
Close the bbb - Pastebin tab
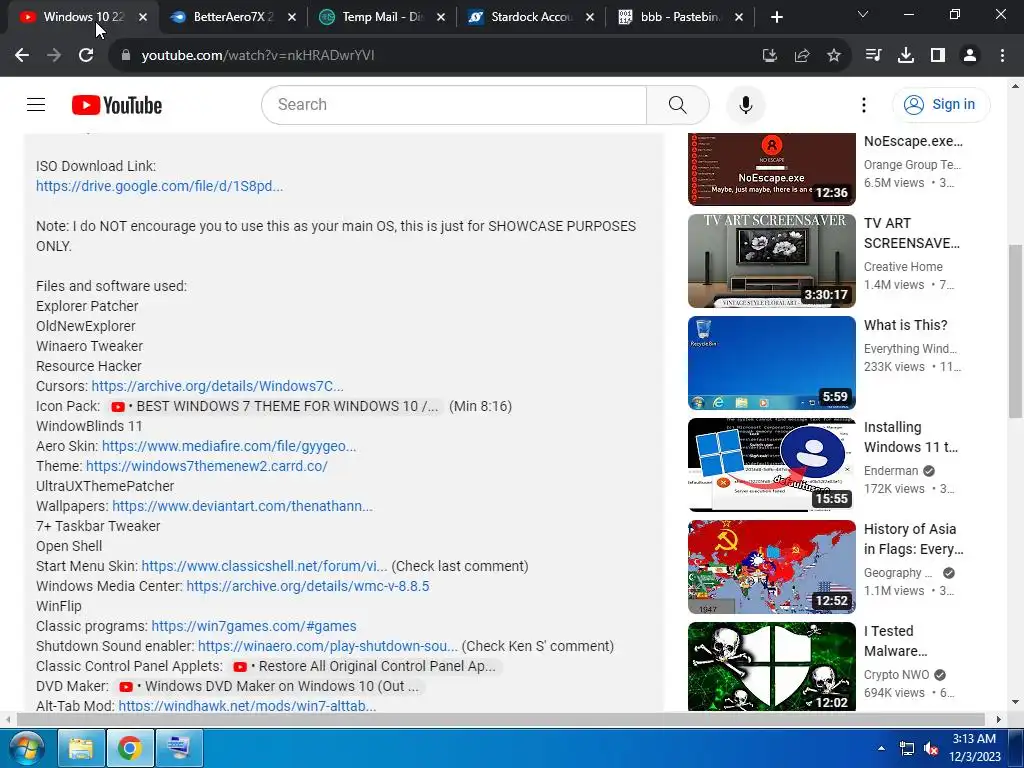[x=739, y=18]
